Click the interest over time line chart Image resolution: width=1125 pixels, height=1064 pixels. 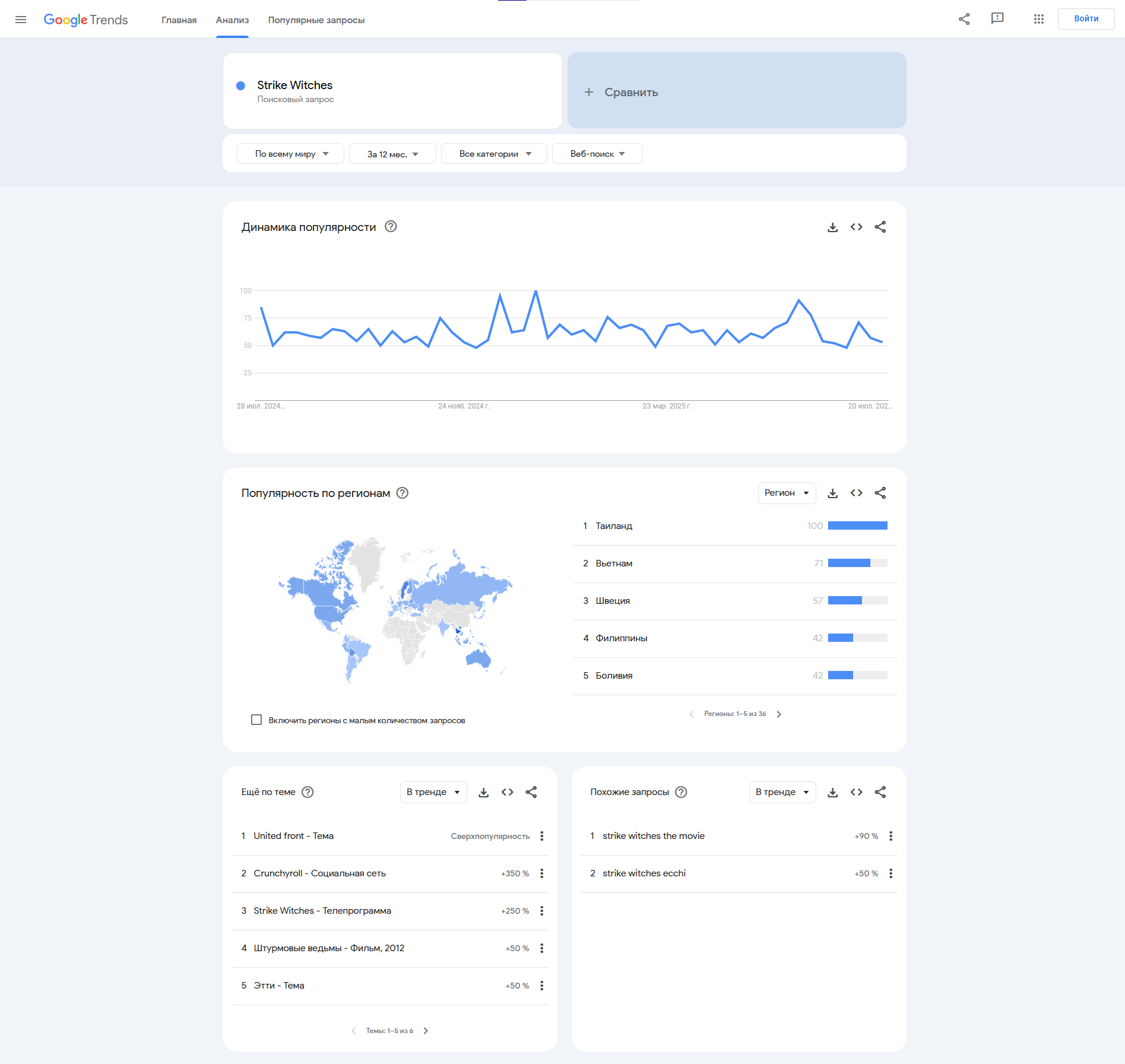click(x=571, y=344)
